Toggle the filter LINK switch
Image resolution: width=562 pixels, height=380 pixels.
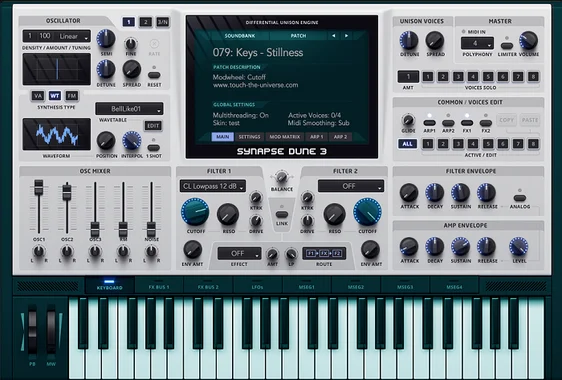(x=282, y=214)
